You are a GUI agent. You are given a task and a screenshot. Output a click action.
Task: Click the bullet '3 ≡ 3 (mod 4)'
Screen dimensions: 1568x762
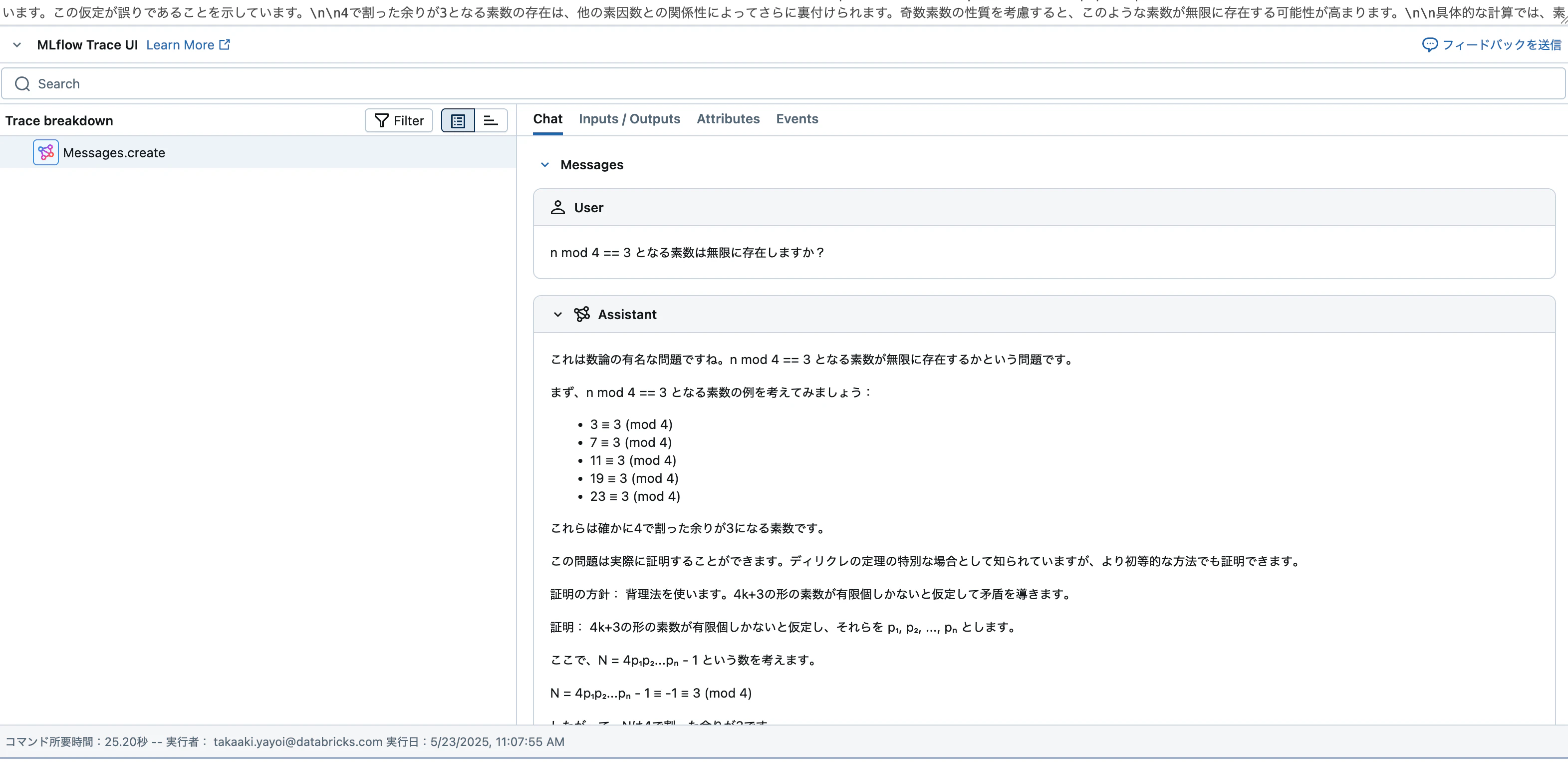(x=631, y=424)
